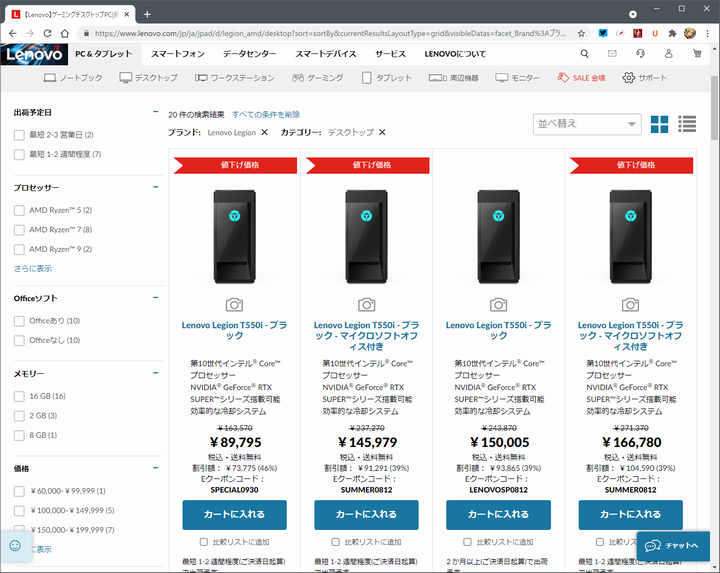Collapse the メモリー filter section
The height and width of the screenshot is (573, 720).
tap(156, 373)
